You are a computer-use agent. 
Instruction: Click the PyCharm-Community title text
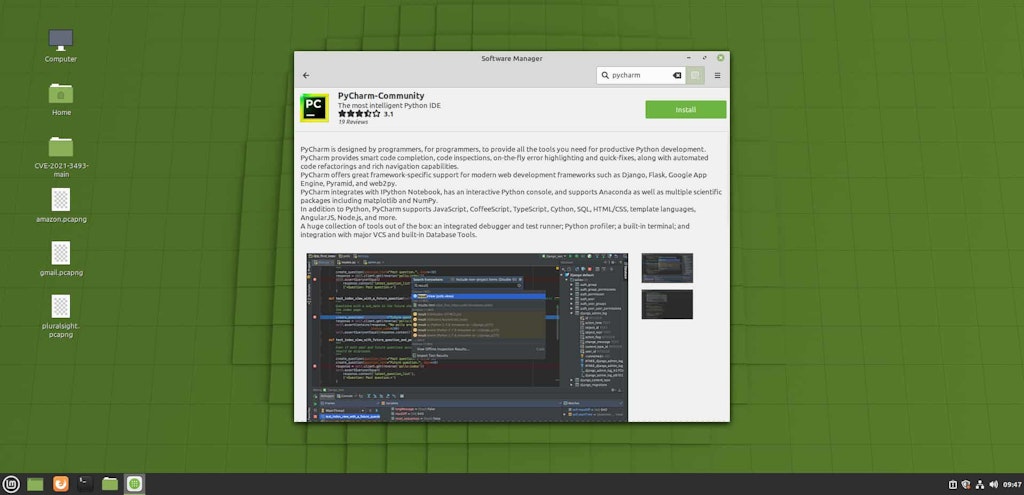pyautogui.click(x=381, y=95)
